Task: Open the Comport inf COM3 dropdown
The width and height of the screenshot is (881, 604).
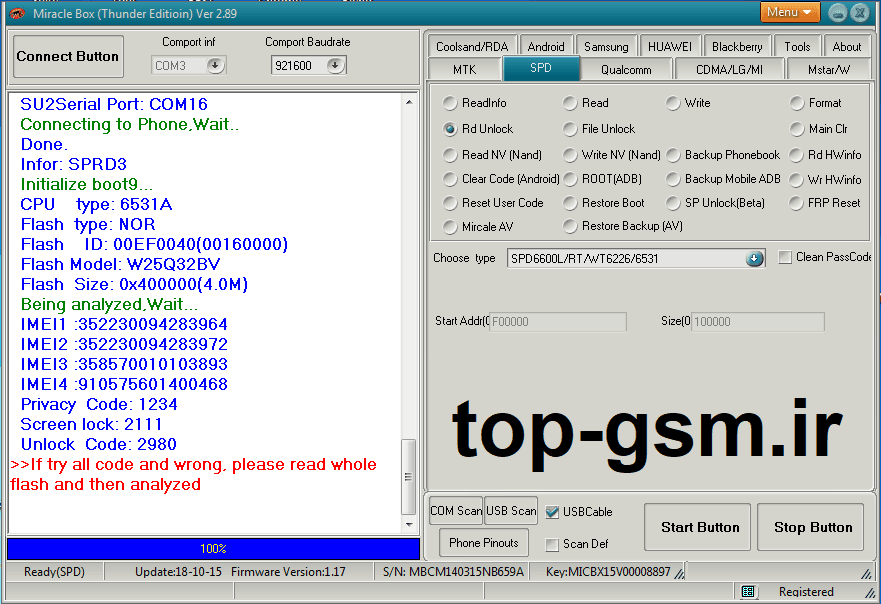Action: tap(215, 66)
